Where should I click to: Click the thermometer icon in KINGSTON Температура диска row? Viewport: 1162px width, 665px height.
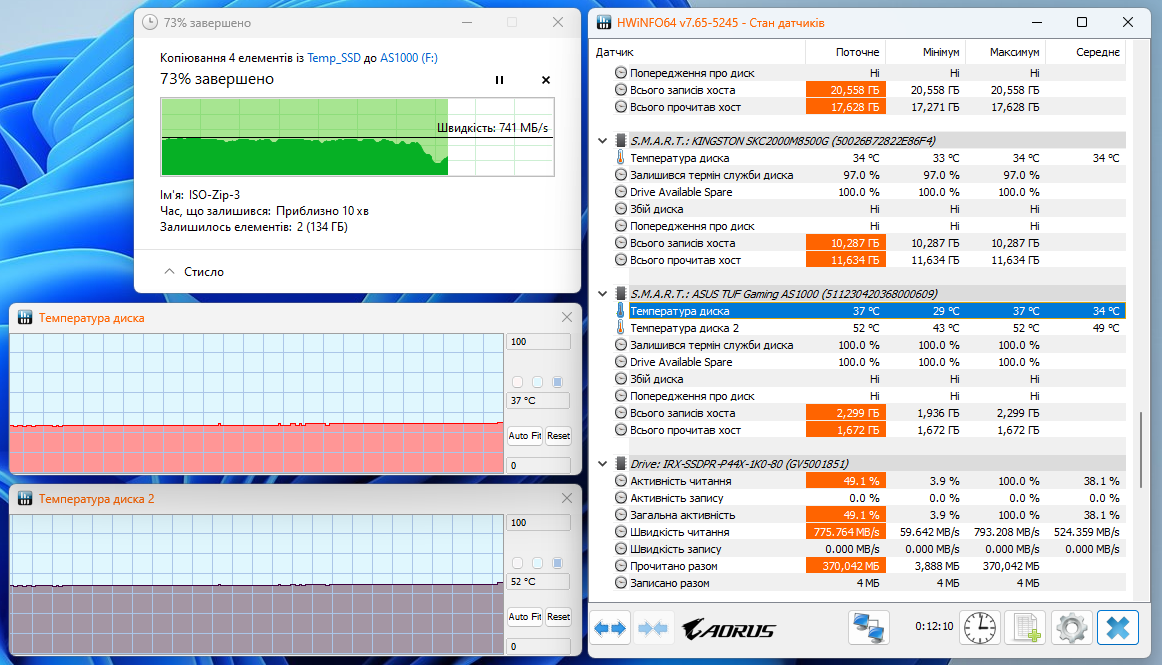(x=620, y=157)
